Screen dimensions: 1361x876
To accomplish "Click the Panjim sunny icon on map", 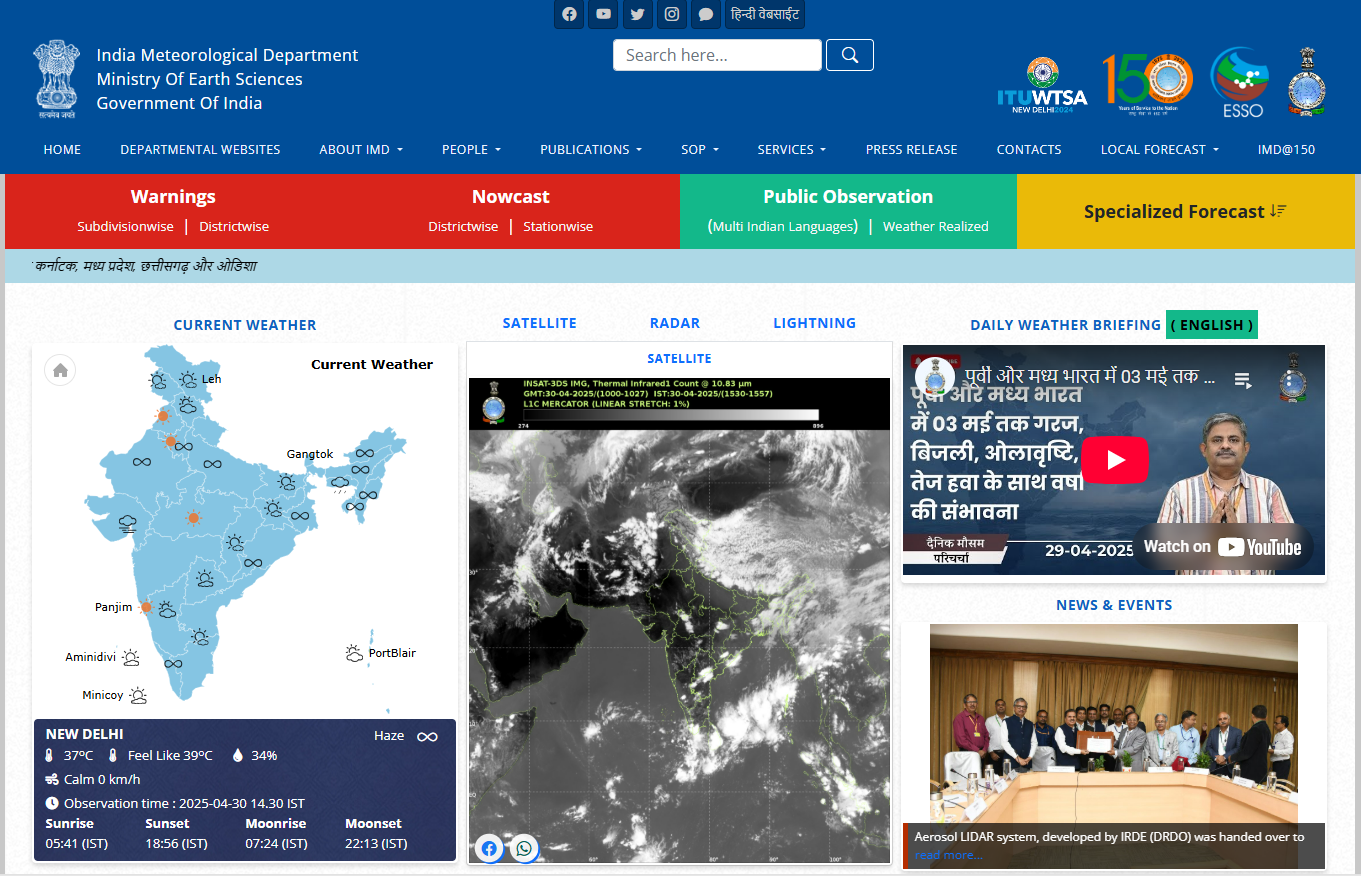I will (146, 607).
